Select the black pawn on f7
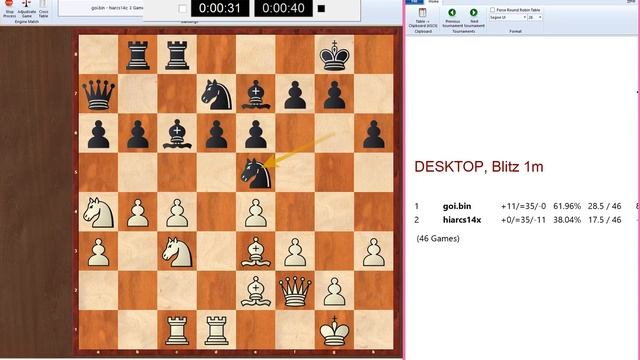 (295, 94)
